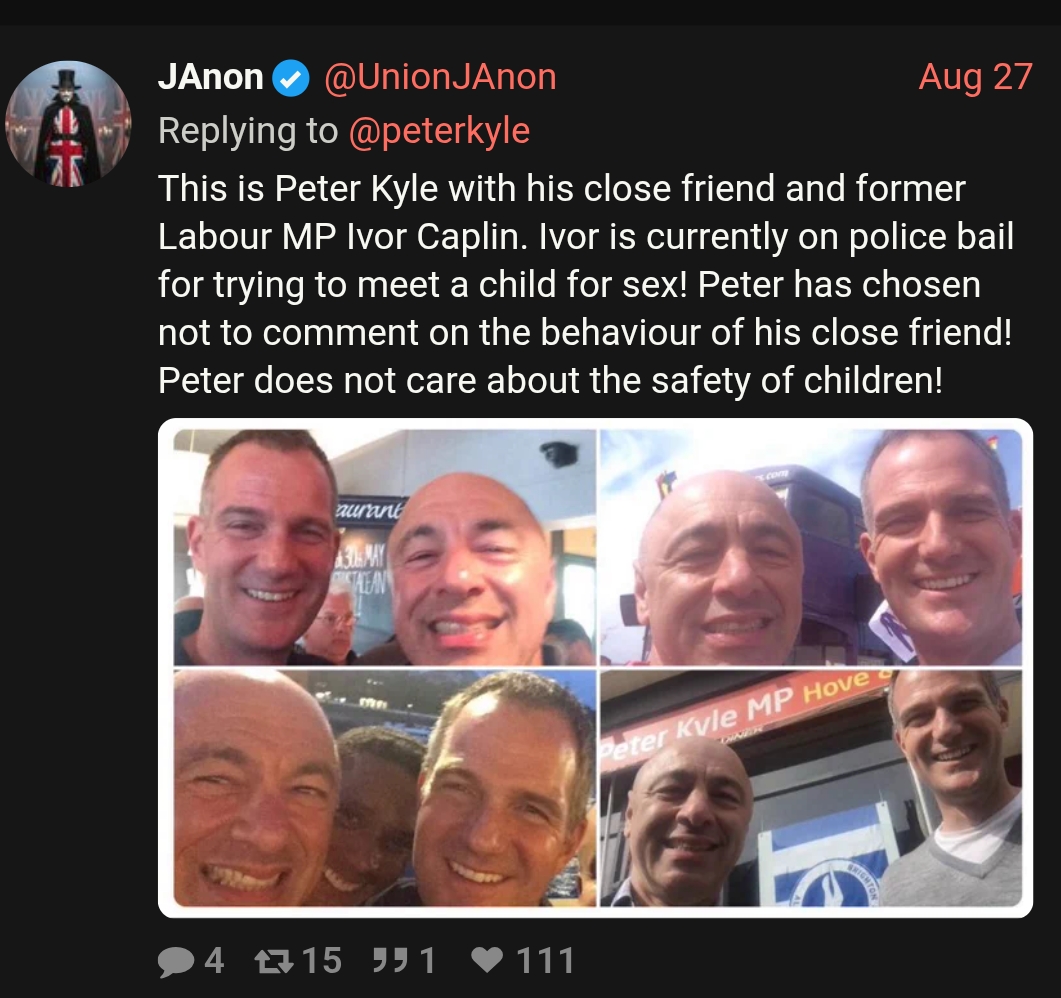Image resolution: width=1061 pixels, height=998 pixels.
Task: Click the heart like icon
Action: click(x=487, y=959)
